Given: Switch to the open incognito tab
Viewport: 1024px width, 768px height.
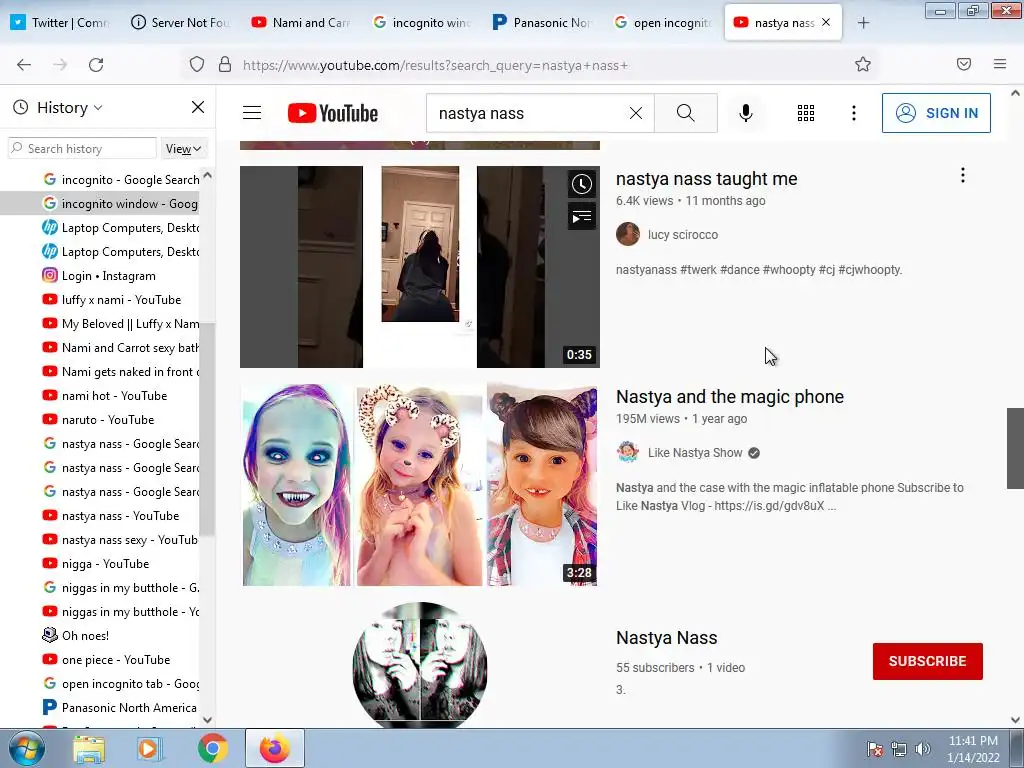Looking at the screenshot, I should (x=662, y=23).
